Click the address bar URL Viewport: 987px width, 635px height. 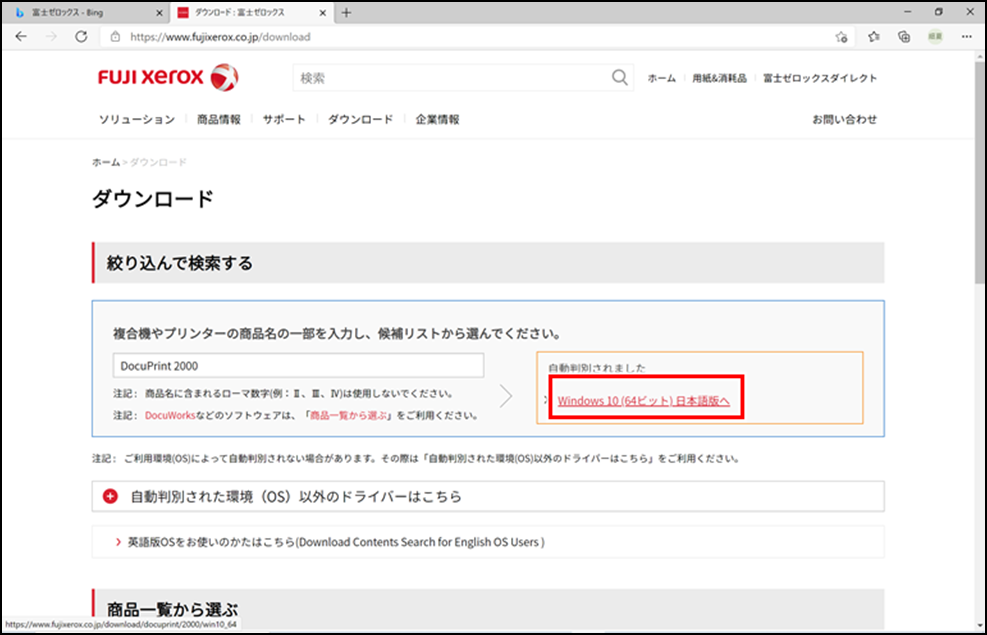(x=220, y=37)
